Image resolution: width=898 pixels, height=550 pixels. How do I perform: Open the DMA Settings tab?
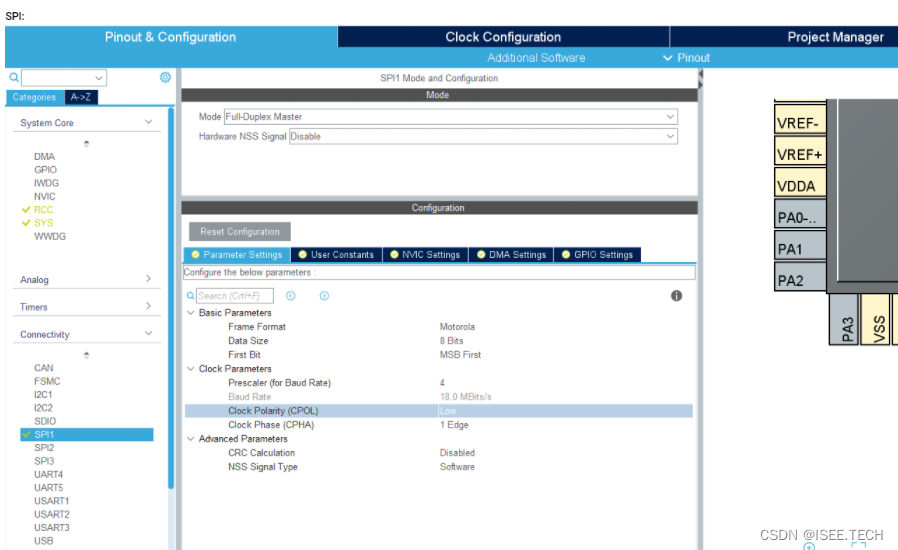pyautogui.click(x=511, y=254)
